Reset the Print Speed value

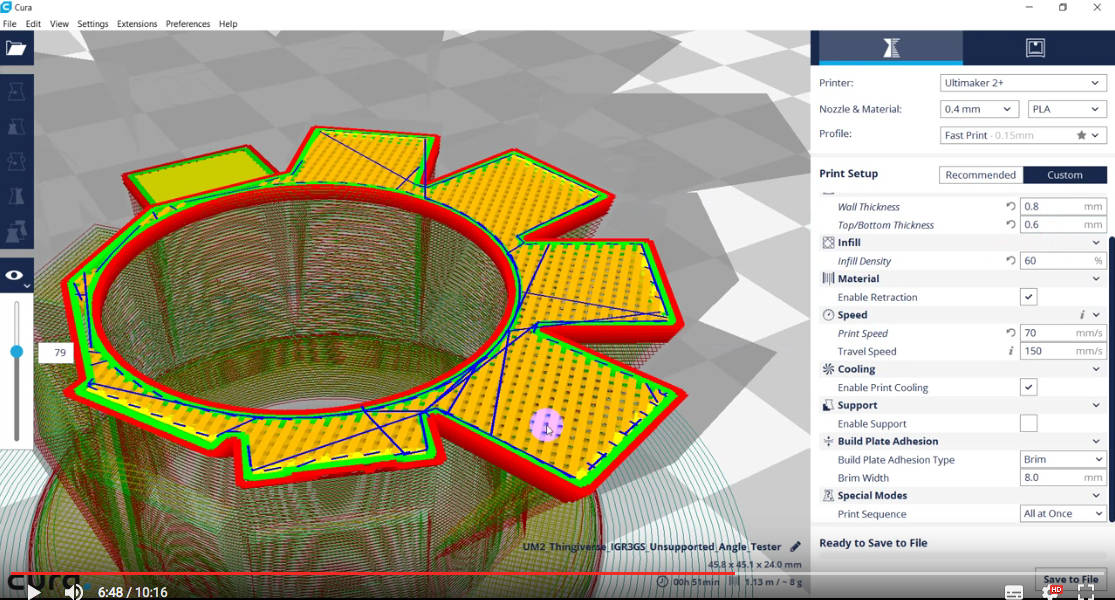tap(1010, 333)
